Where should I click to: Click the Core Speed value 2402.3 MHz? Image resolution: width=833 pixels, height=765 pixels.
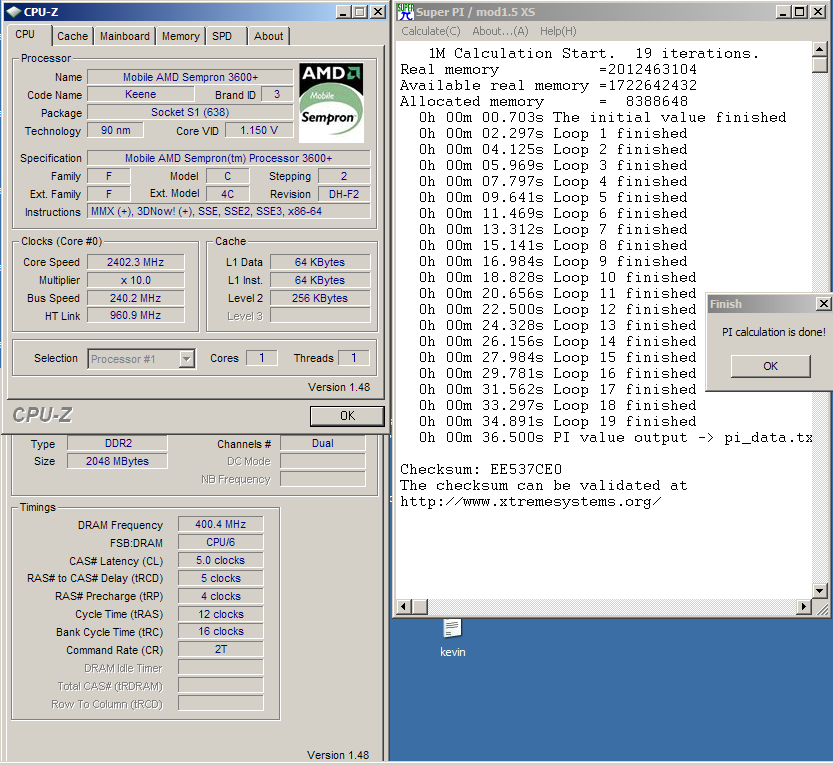[135, 262]
